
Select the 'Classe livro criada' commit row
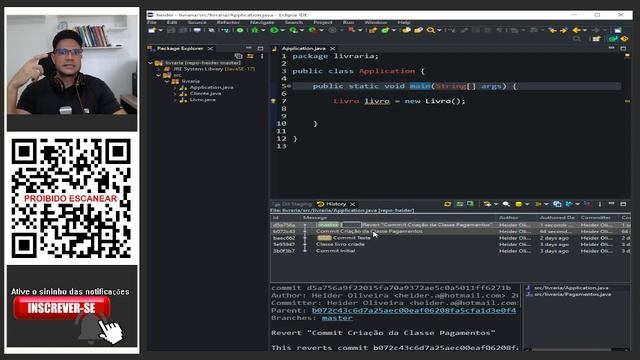point(451,244)
